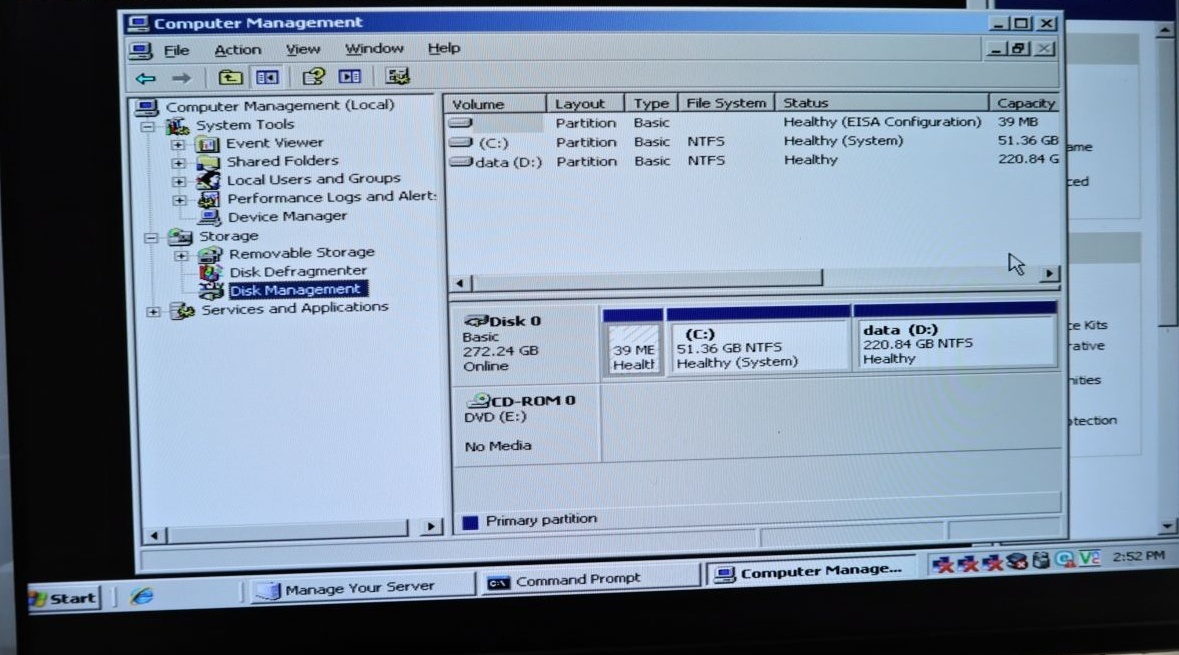Viewport: 1179px width, 655px height.
Task: Open the View menu
Action: 302,48
